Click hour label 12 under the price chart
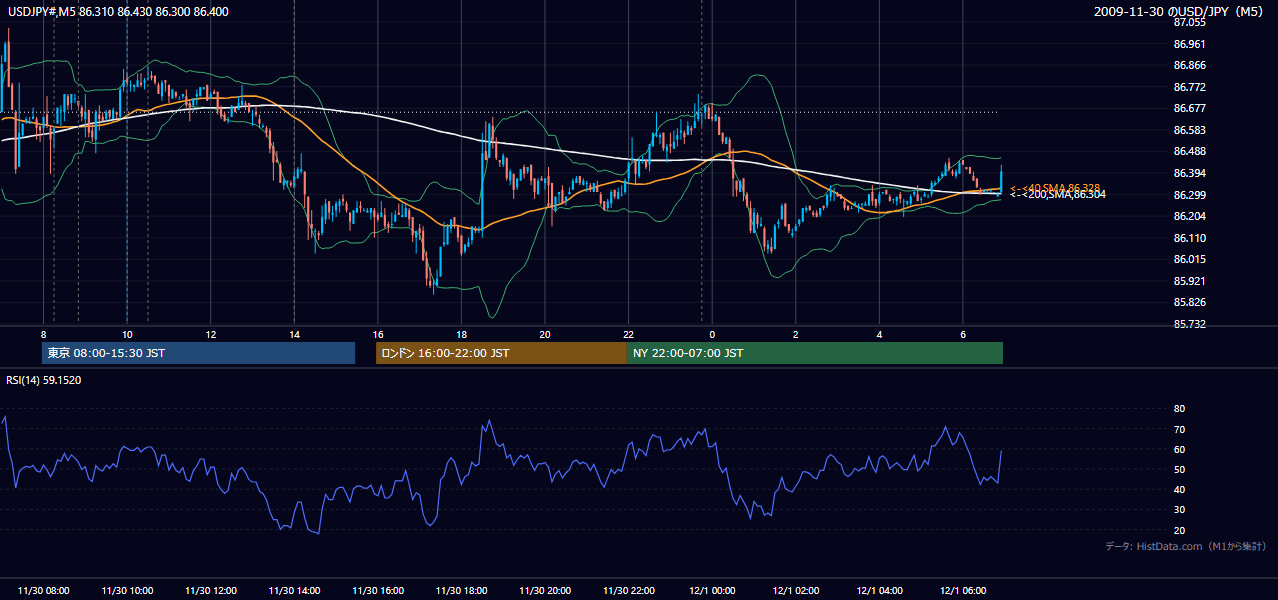 coord(211,334)
